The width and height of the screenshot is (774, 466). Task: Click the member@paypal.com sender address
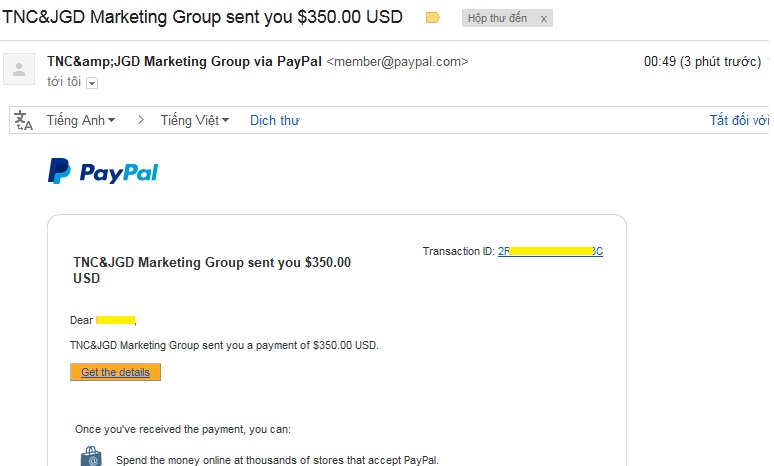click(x=397, y=62)
